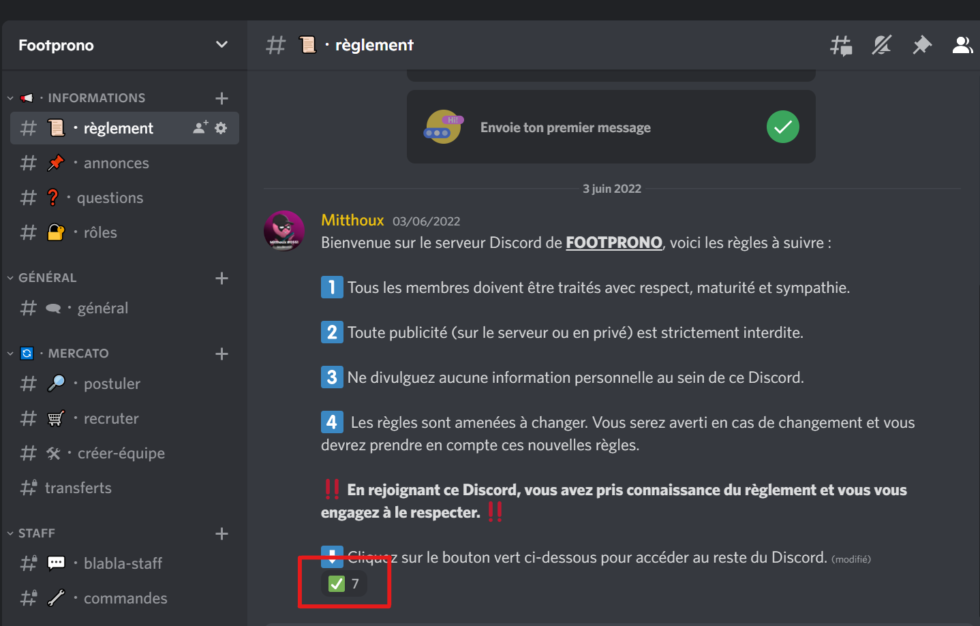The width and height of the screenshot is (980, 626).
Task: Open pinned messages with the pin icon
Action: (921, 45)
